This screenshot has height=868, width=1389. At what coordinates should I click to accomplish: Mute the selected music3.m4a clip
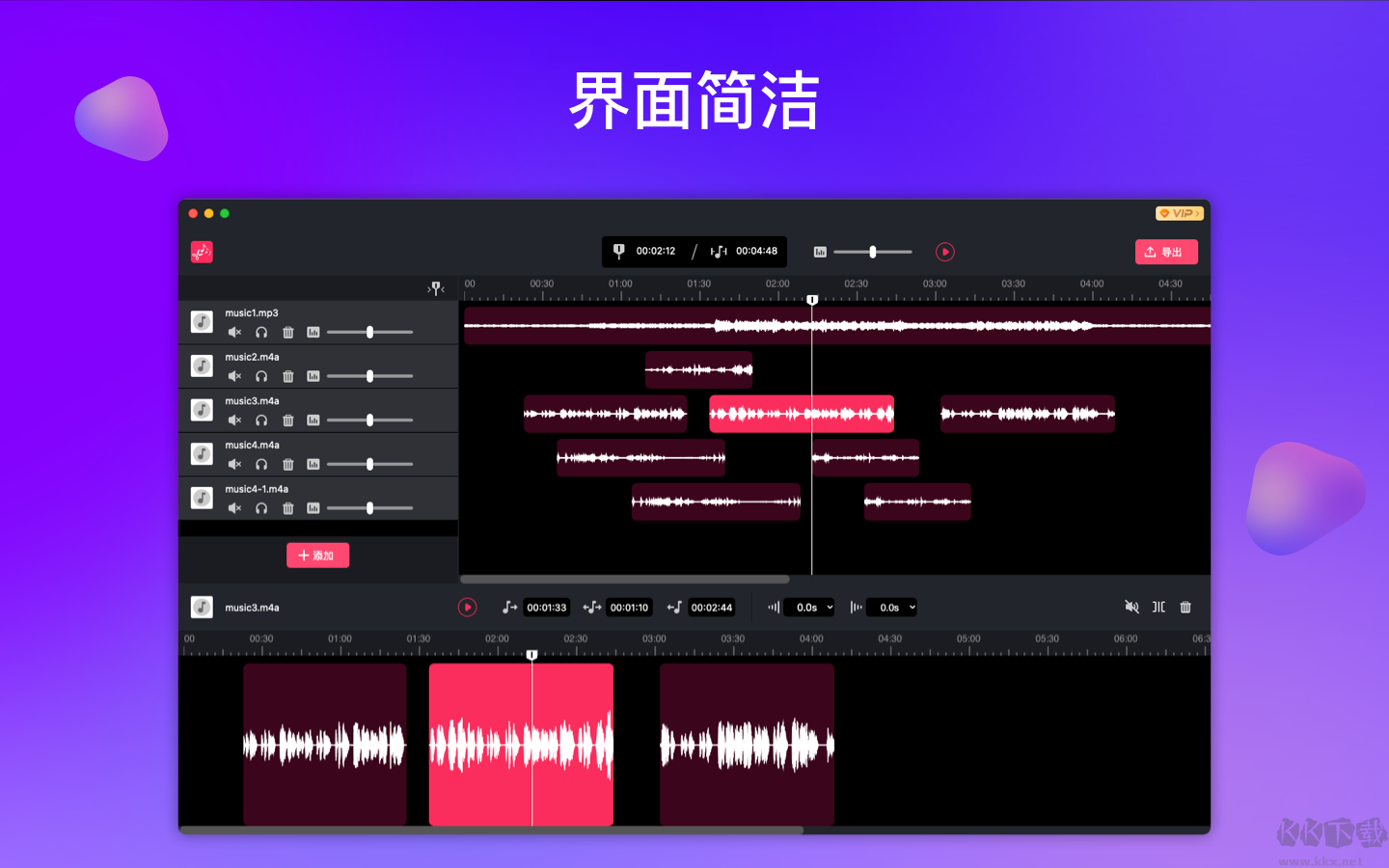point(1131,607)
